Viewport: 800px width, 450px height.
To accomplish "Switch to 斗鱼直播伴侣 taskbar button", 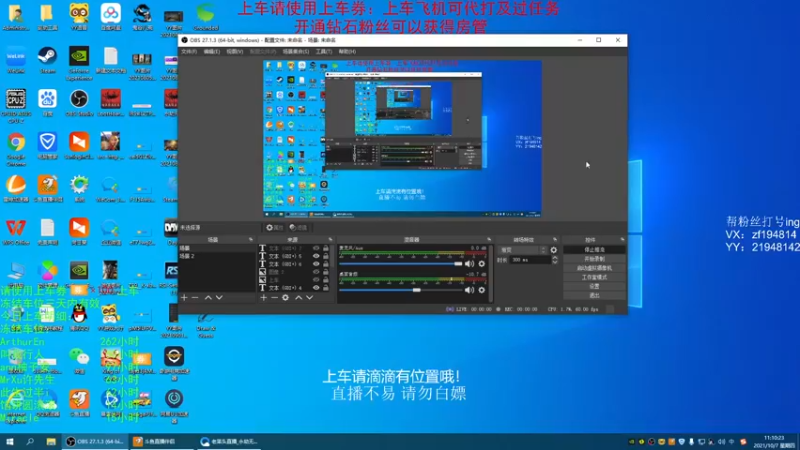I will [x=162, y=441].
